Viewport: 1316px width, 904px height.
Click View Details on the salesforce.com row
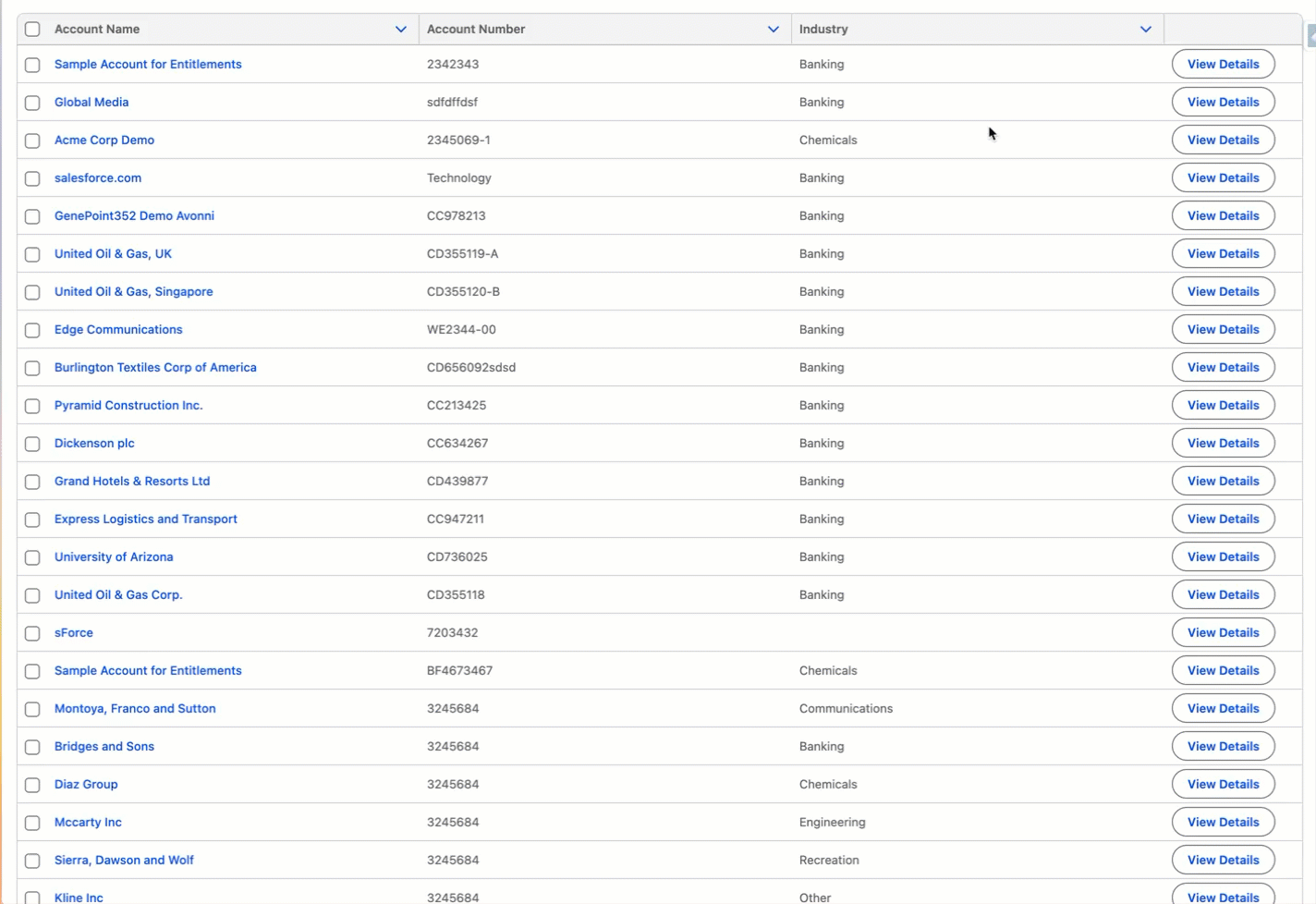1224,178
